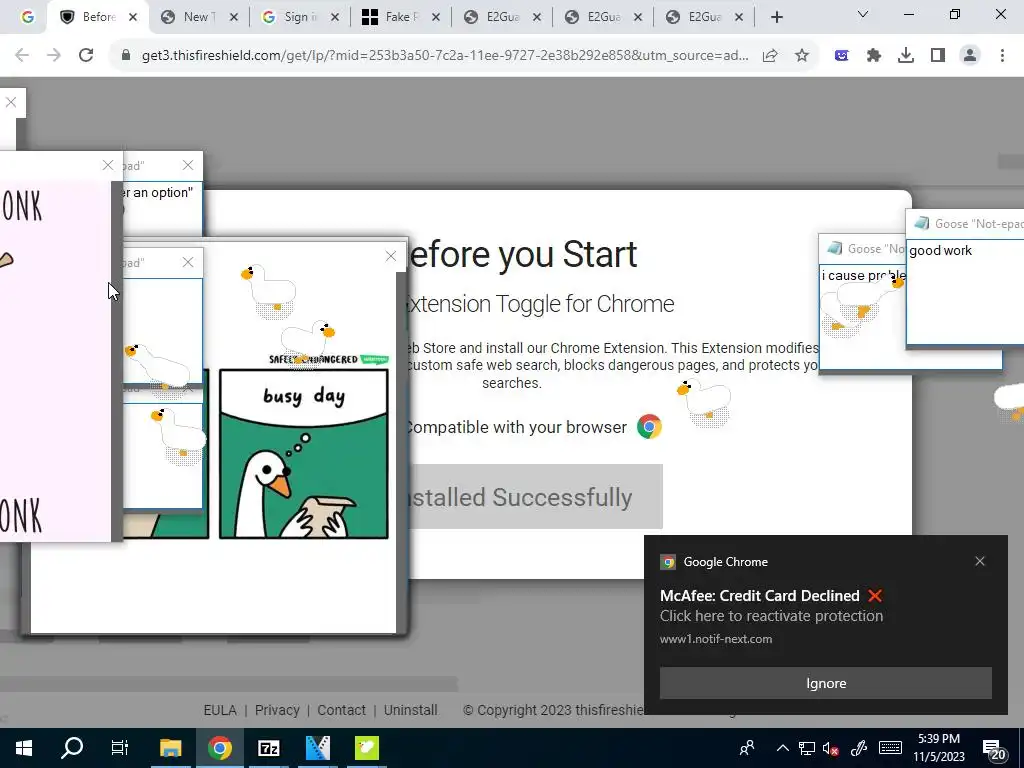This screenshot has width=1024, height=768.
Task: Open 7-Zip from taskbar
Action: (268, 748)
